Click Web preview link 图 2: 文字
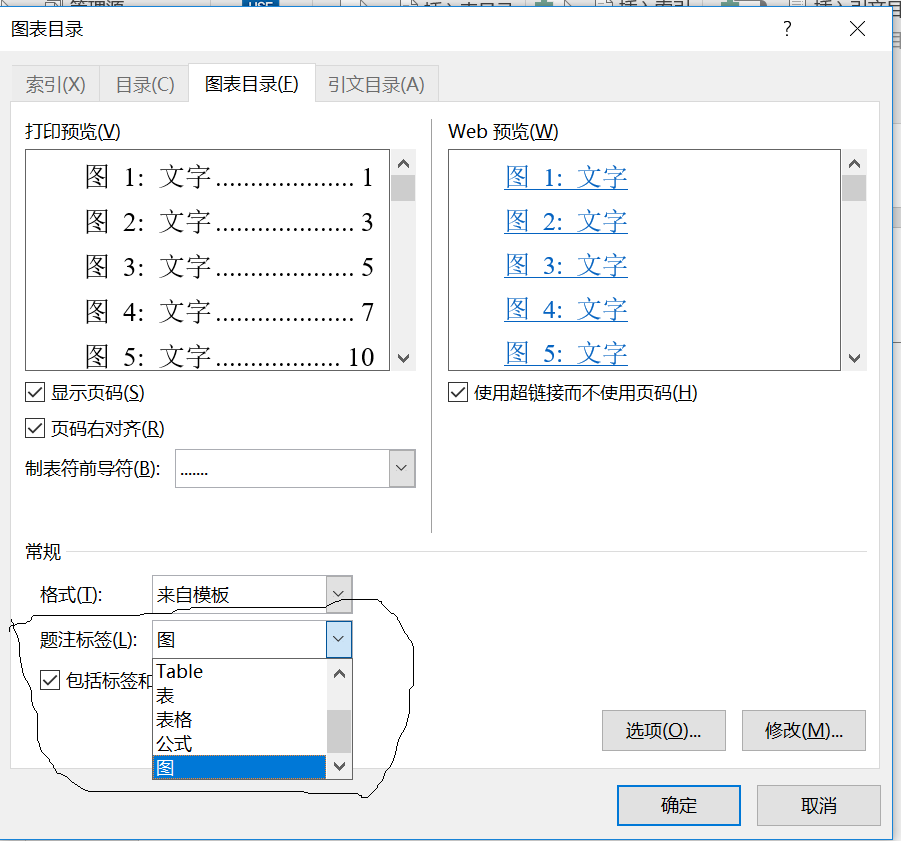This screenshot has width=901, height=841. pyautogui.click(x=566, y=221)
